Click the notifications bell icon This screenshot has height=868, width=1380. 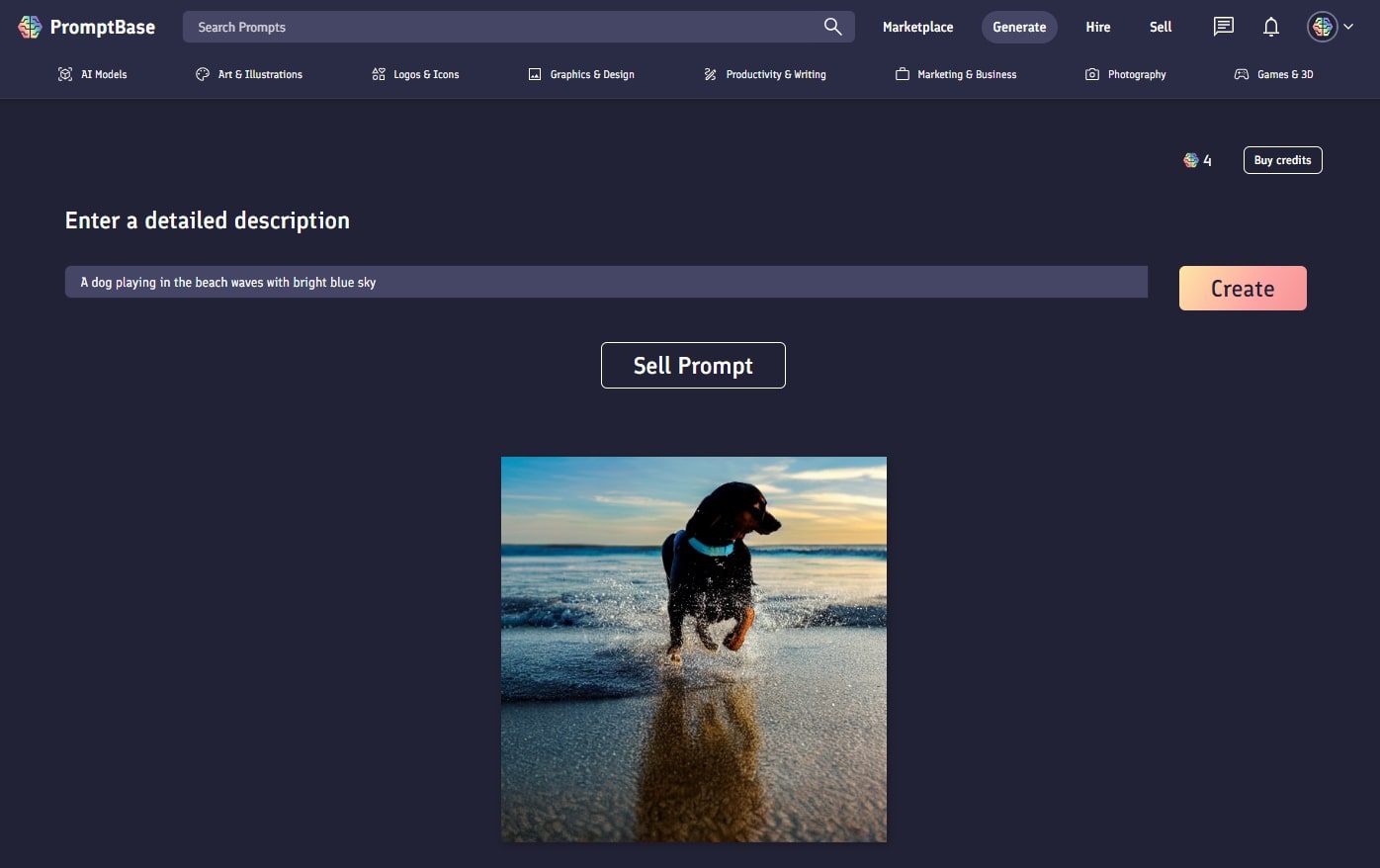click(1270, 27)
